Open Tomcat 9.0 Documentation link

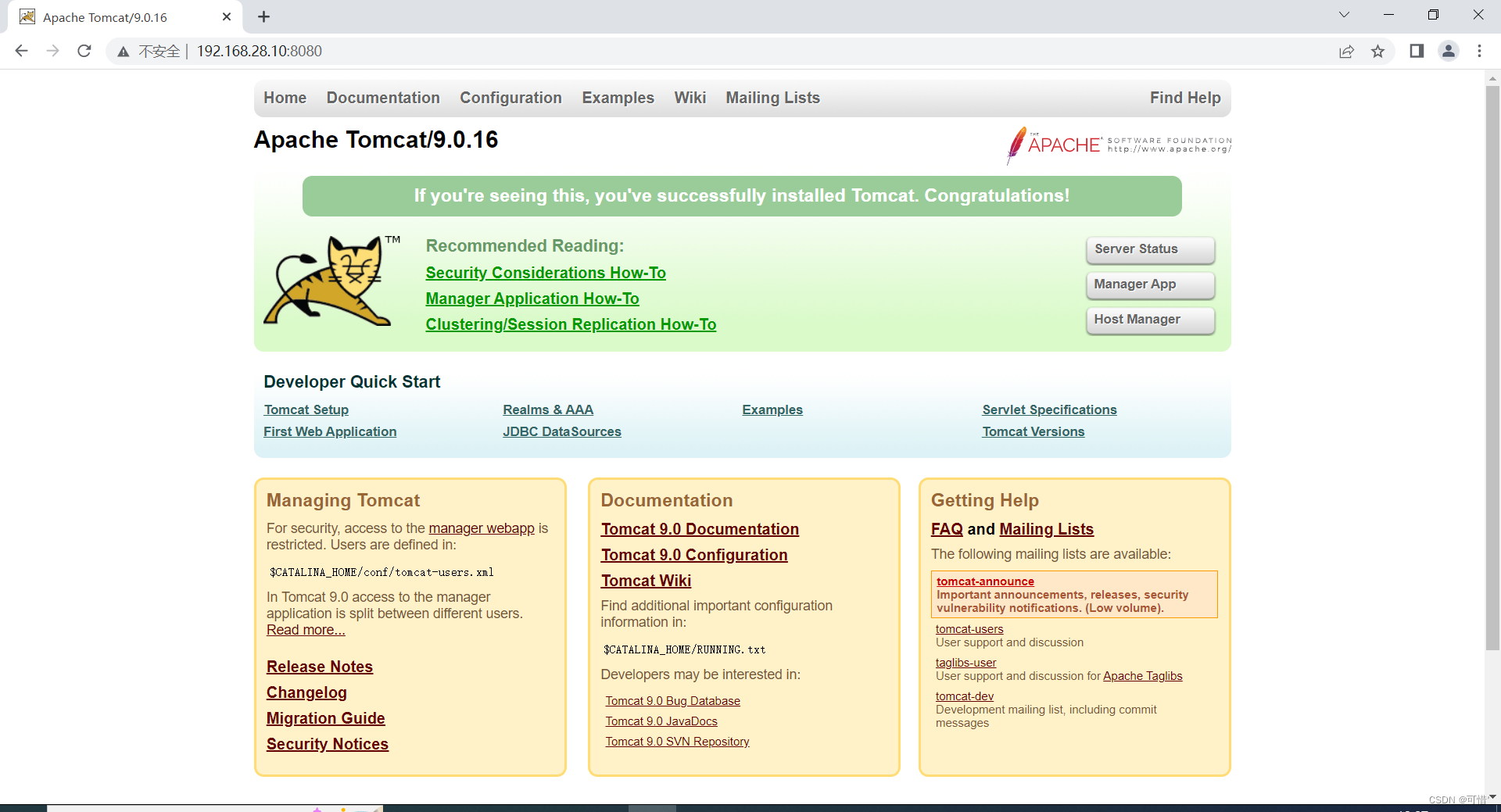(700, 529)
